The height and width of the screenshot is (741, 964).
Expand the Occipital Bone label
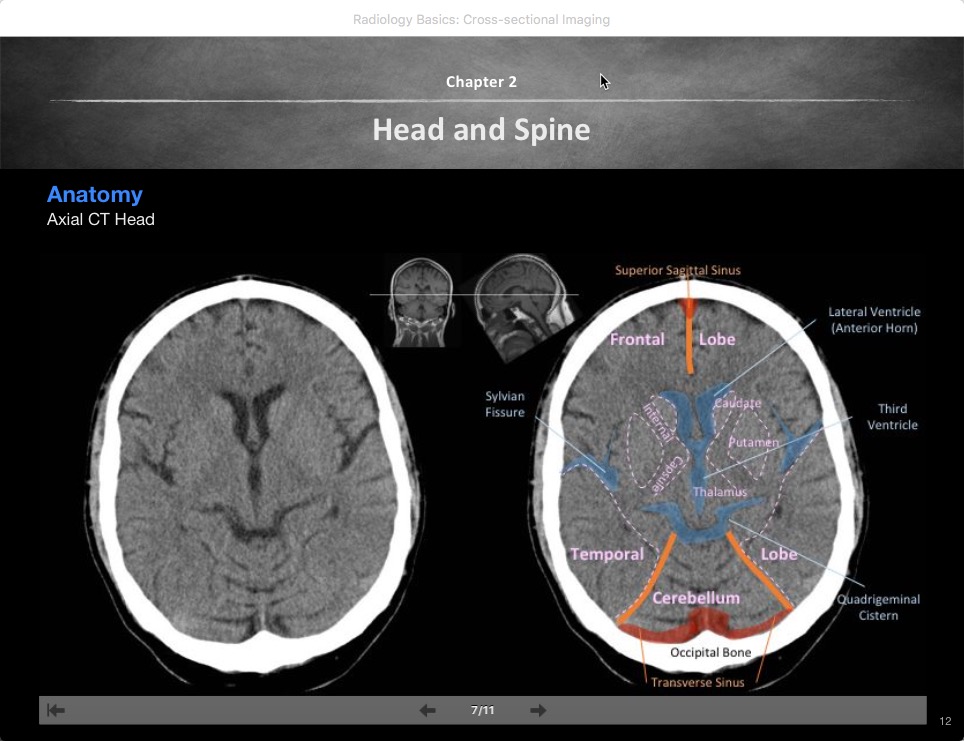click(710, 652)
